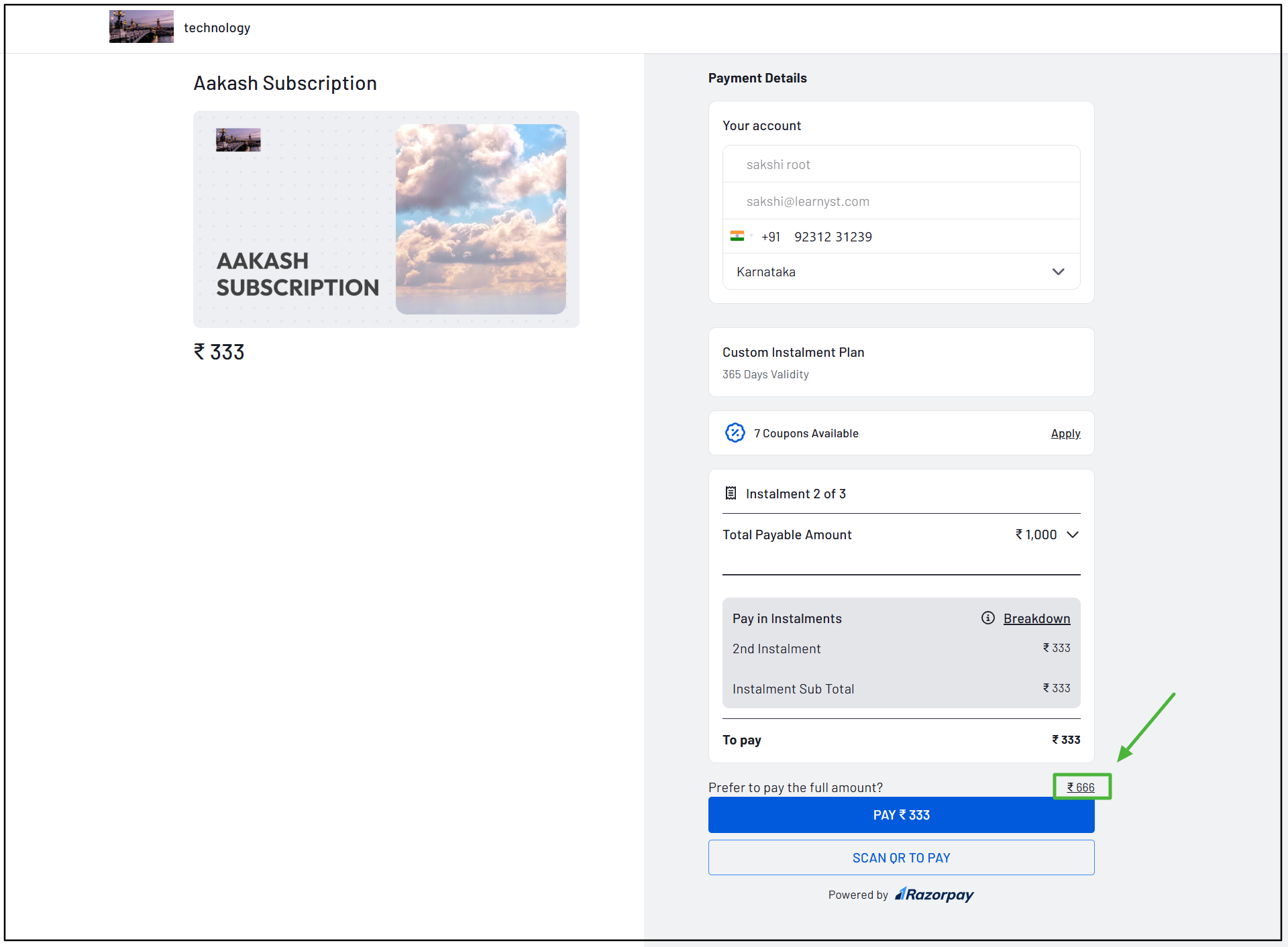The image size is (1288, 947).
Task: Click the Breakdown info circle icon
Action: (x=988, y=618)
